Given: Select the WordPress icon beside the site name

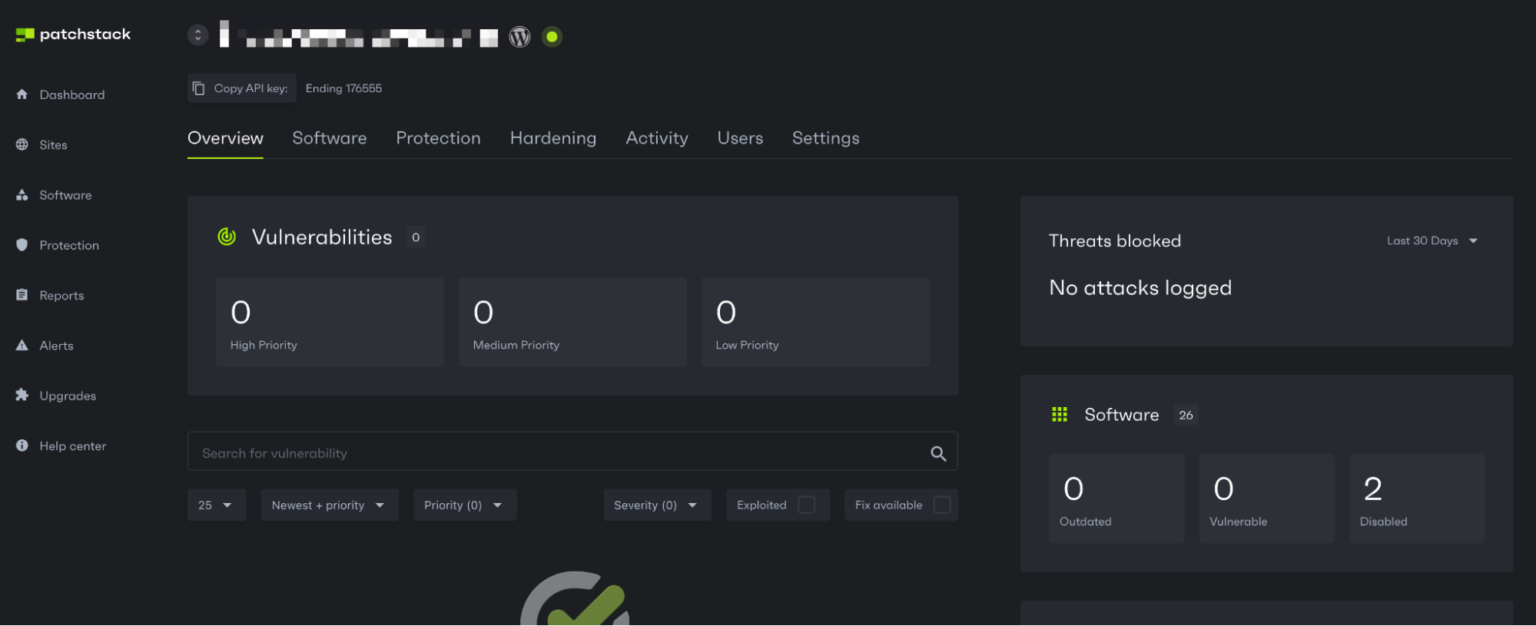Looking at the screenshot, I should 519,36.
